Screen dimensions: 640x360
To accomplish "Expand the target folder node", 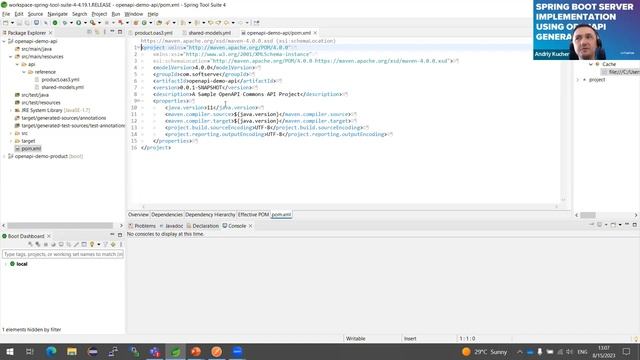I will [x=11, y=141].
